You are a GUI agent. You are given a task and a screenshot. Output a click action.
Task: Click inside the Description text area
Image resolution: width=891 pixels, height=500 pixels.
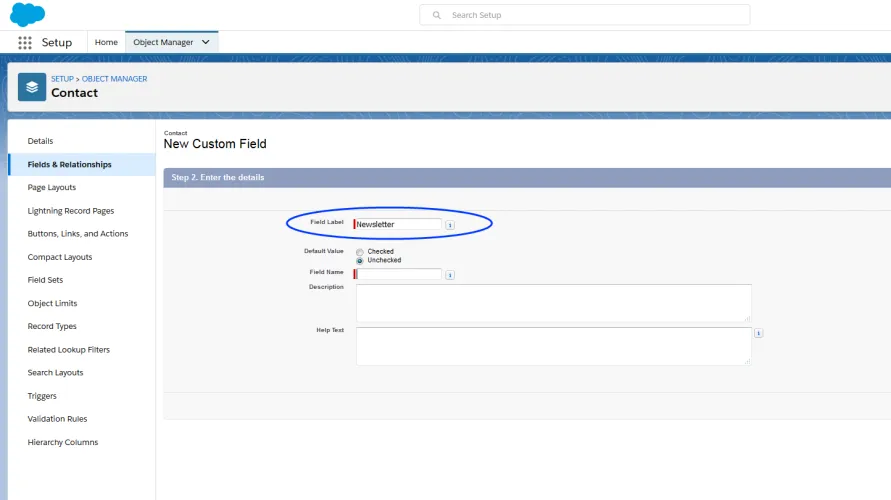point(553,303)
